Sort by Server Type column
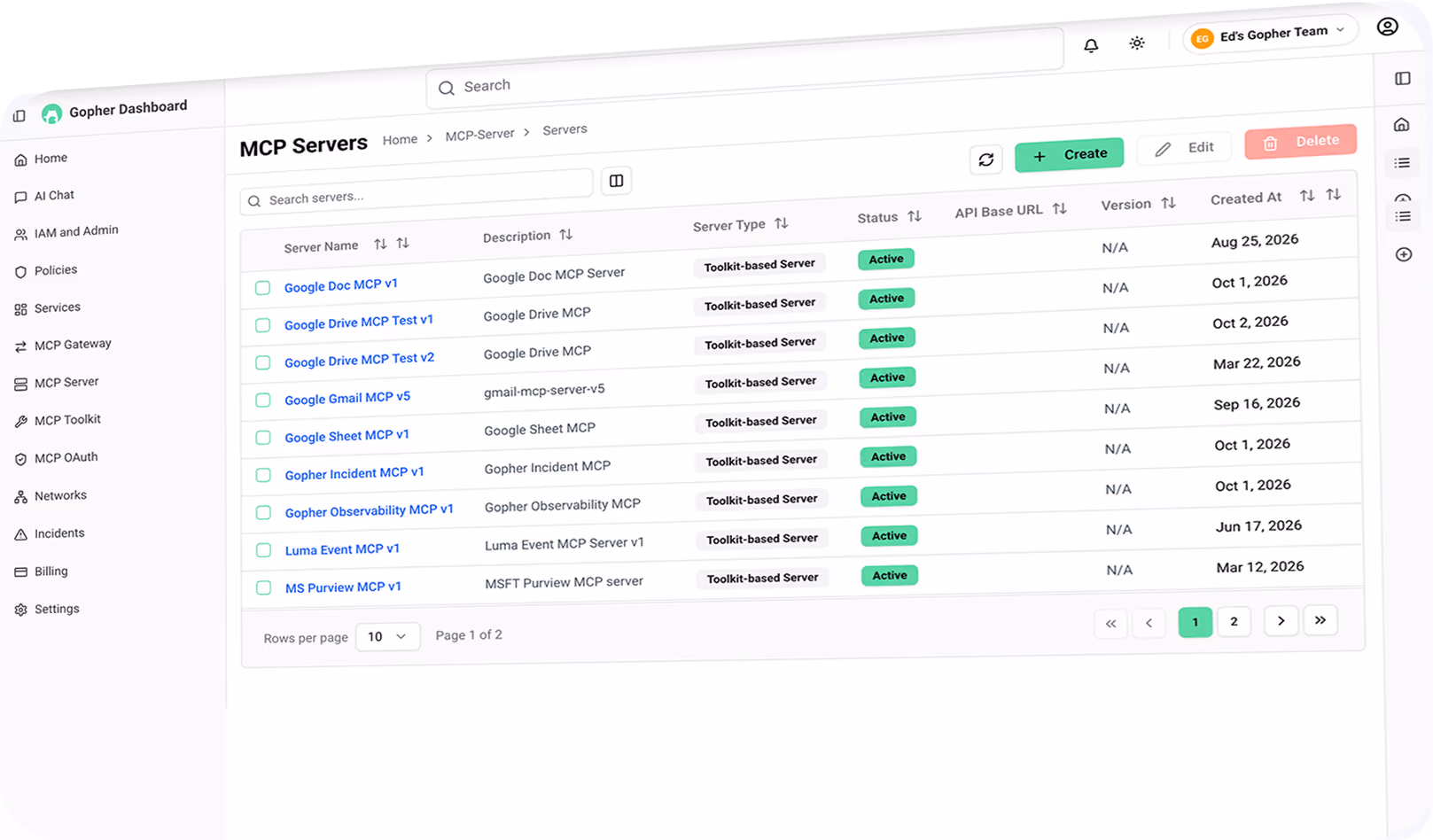Viewport: 1433px width, 840px height. click(x=781, y=223)
